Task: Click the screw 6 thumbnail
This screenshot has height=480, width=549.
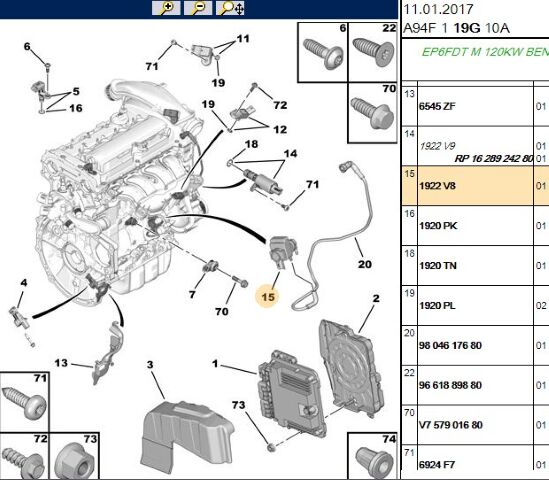Action: pos(322,53)
